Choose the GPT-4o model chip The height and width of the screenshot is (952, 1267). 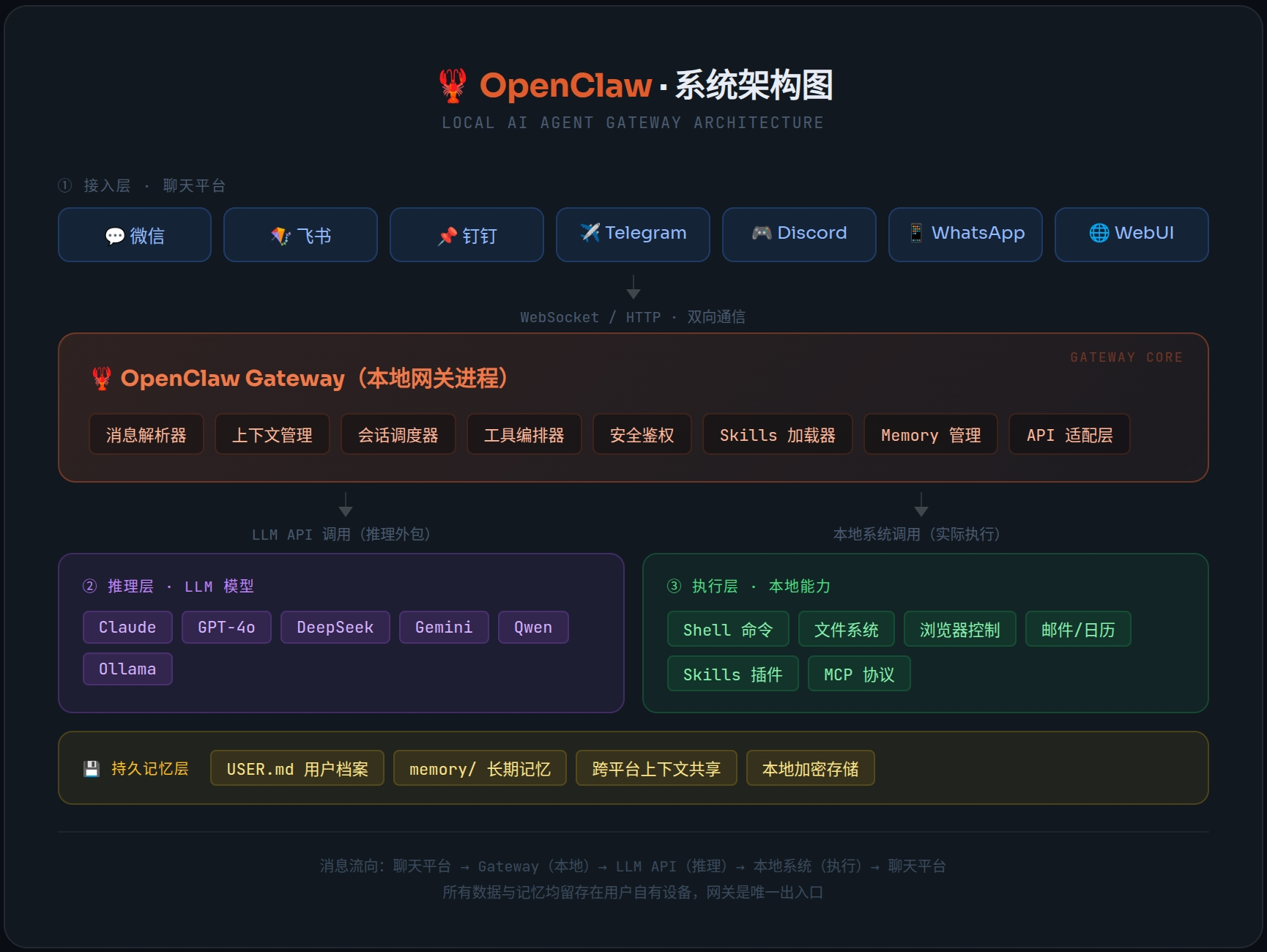pyautogui.click(x=226, y=627)
